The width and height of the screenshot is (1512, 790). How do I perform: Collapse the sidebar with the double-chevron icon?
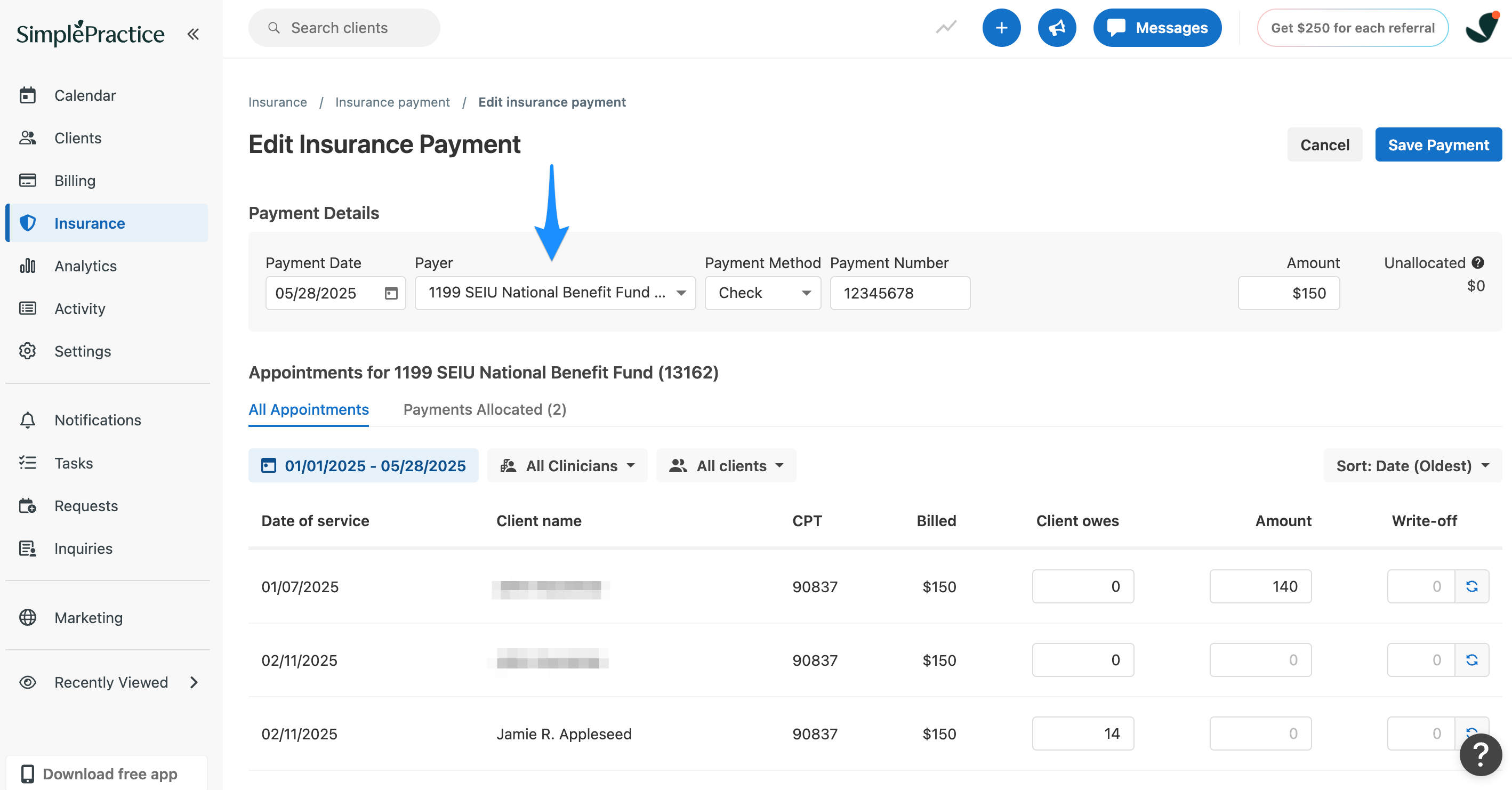pyautogui.click(x=193, y=34)
